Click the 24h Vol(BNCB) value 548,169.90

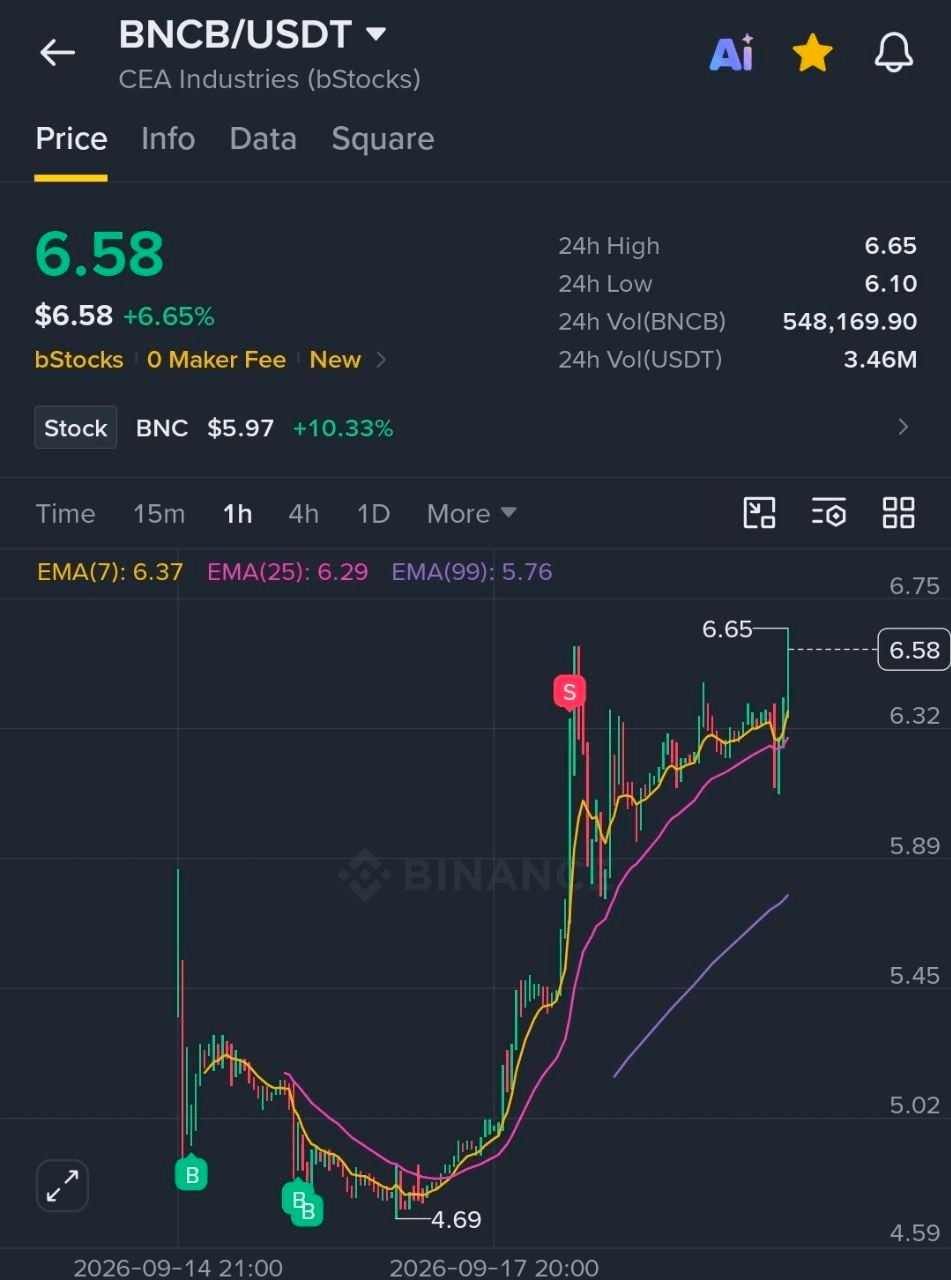click(x=849, y=322)
